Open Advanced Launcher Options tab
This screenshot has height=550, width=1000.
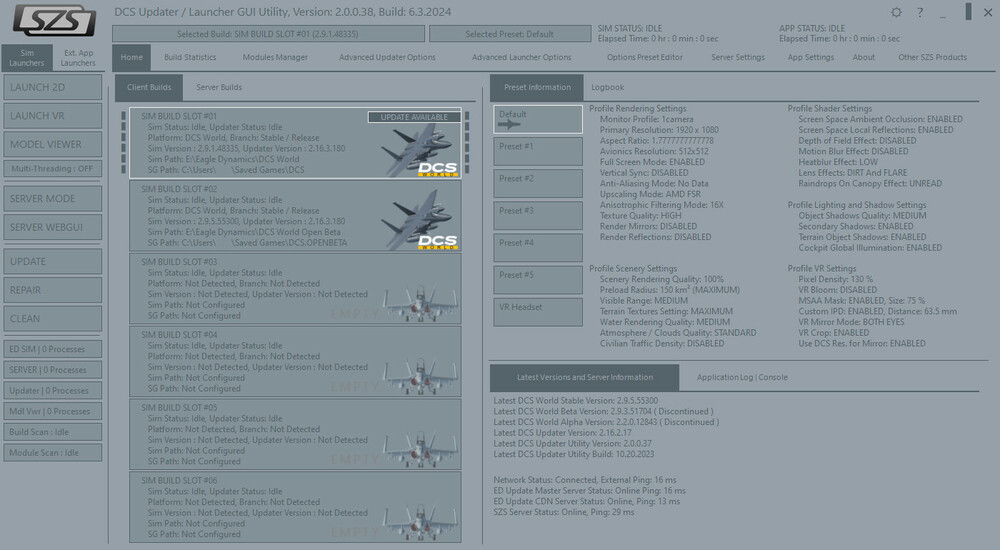pos(522,57)
